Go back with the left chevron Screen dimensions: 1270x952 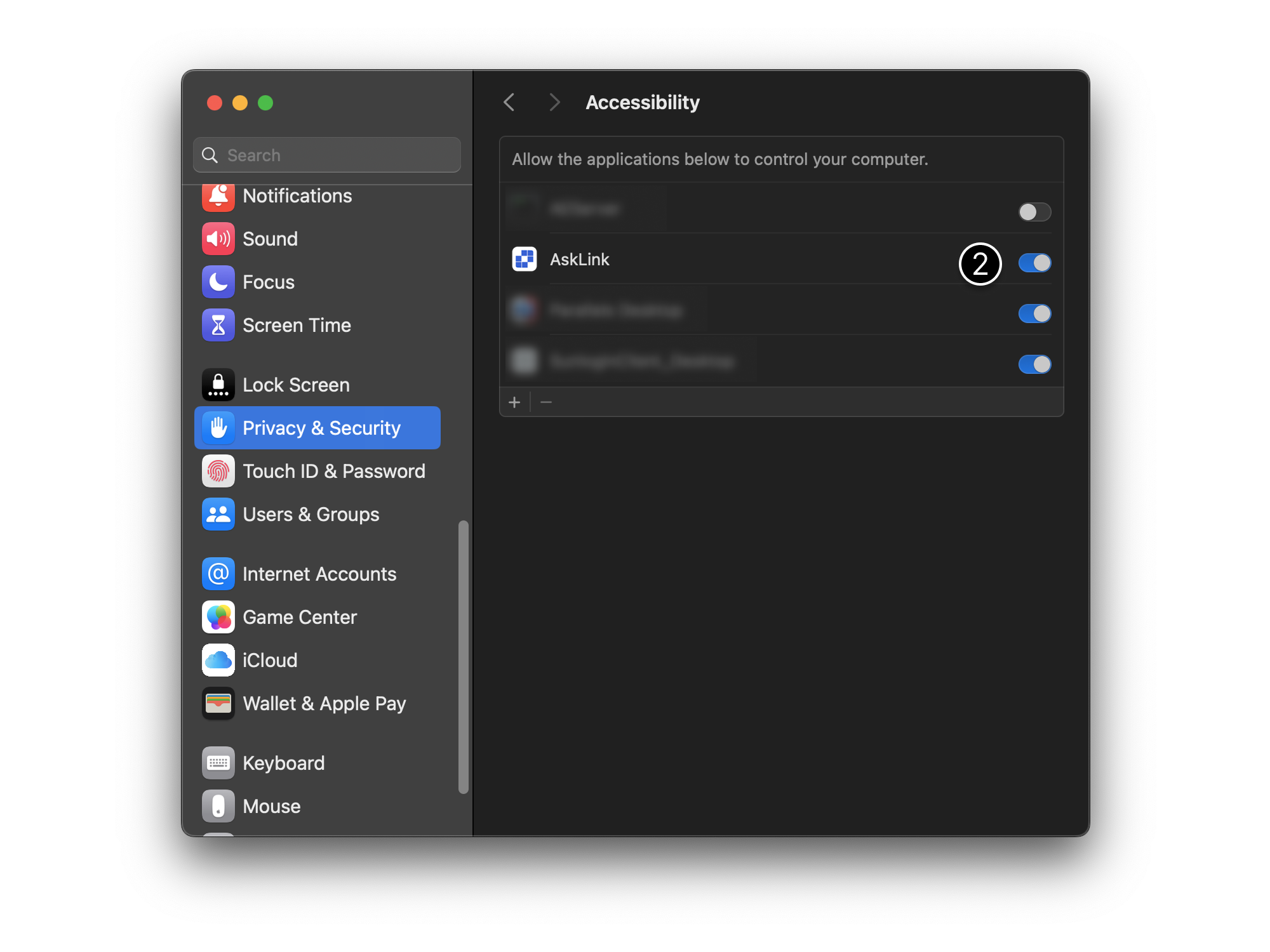coord(509,102)
